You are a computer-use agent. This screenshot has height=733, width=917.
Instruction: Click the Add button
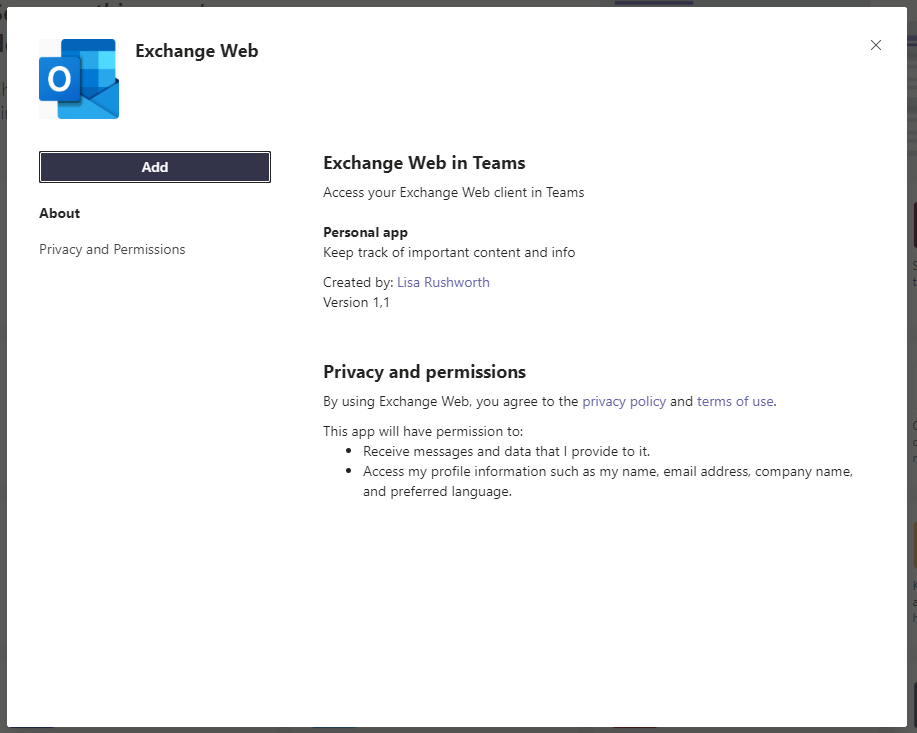pos(155,167)
